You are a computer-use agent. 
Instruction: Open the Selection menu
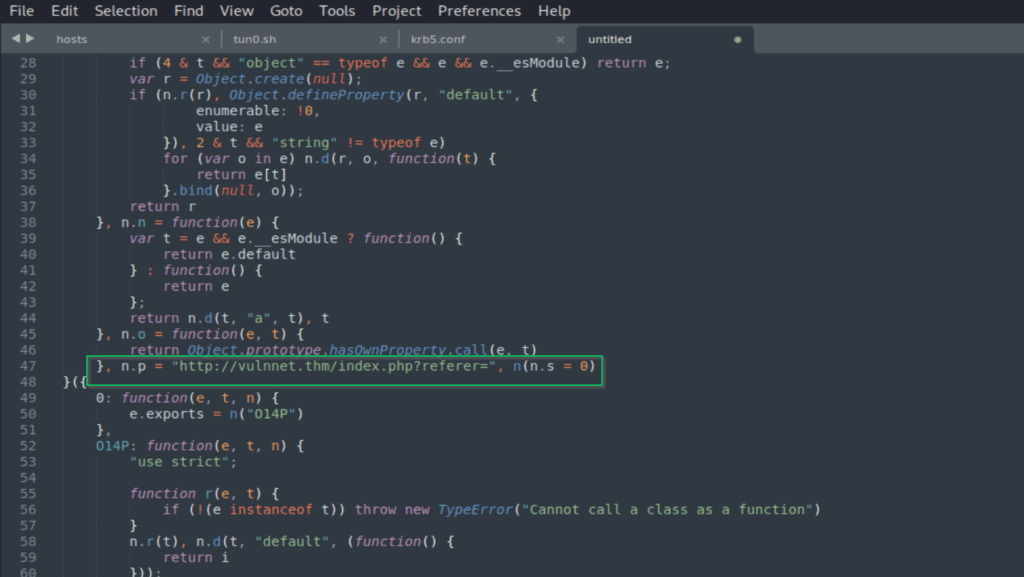point(126,11)
